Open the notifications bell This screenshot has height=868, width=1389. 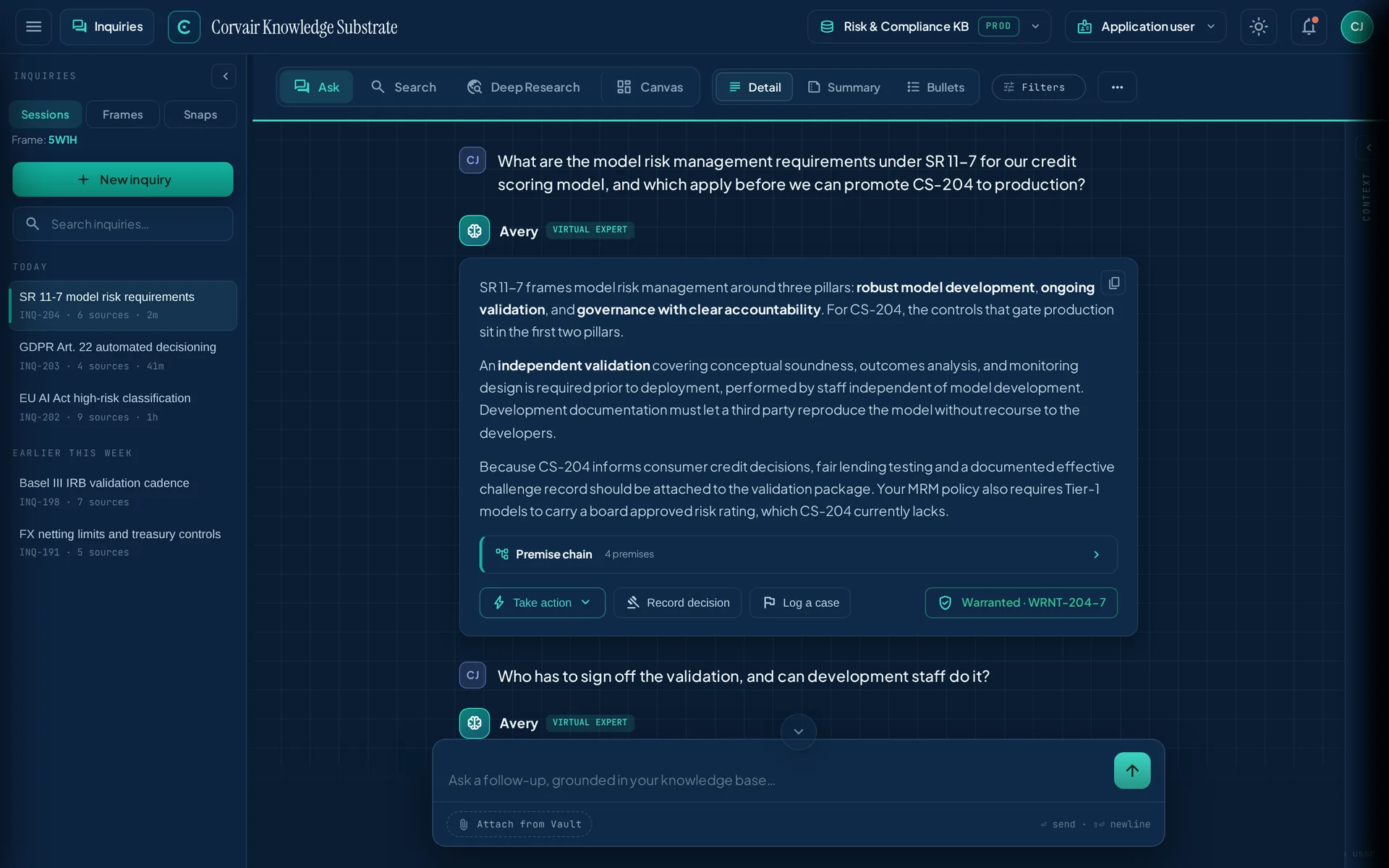click(1309, 27)
